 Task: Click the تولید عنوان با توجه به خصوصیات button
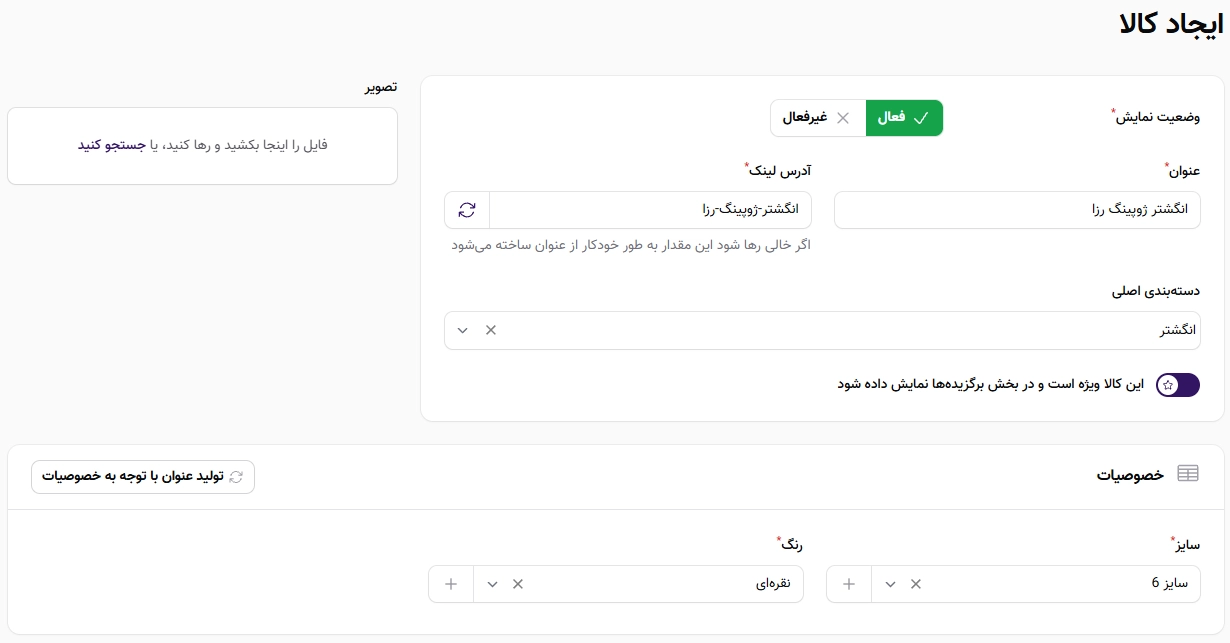coord(143,477)
